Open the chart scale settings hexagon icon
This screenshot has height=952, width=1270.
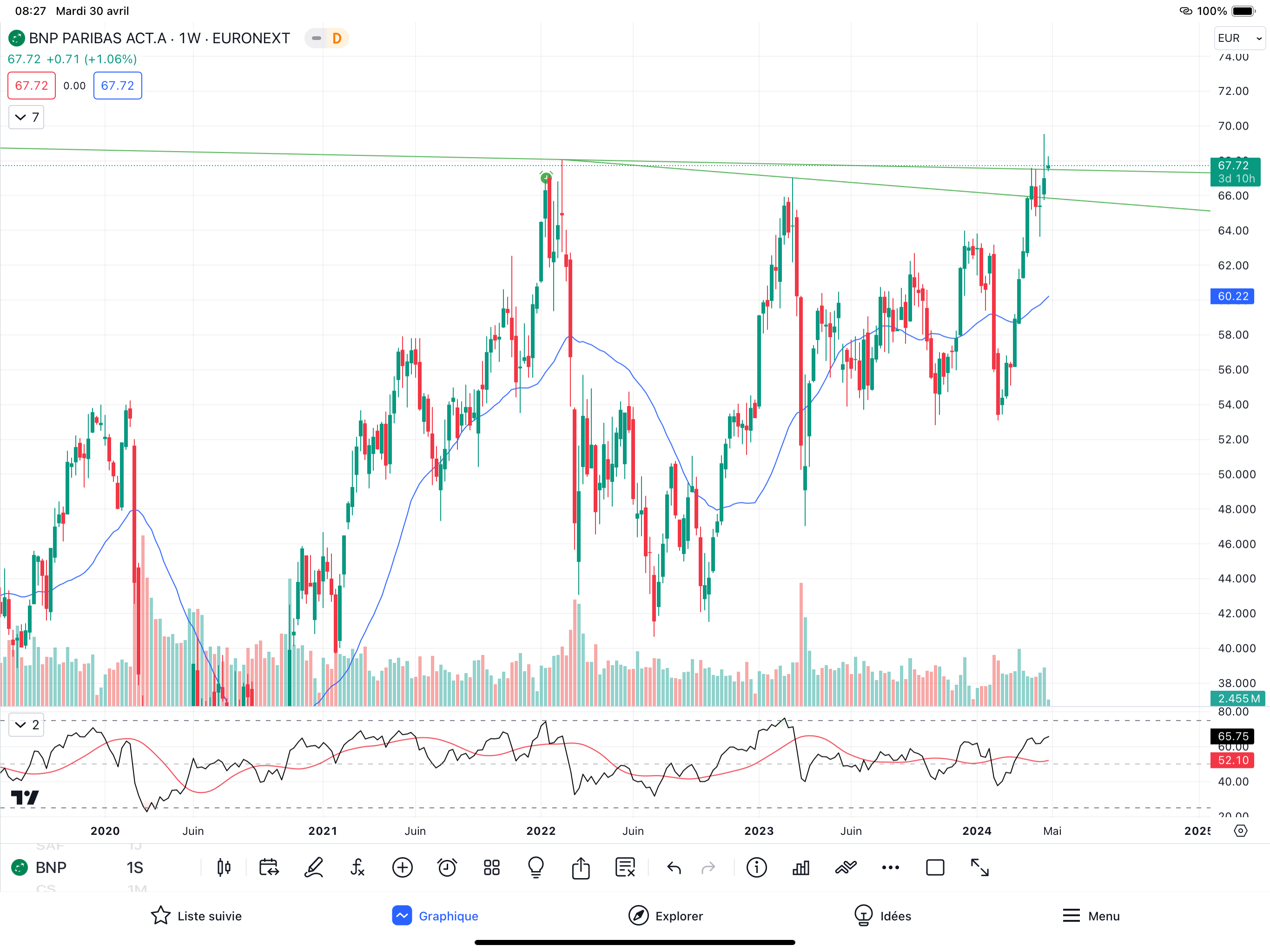[1240, 831]
